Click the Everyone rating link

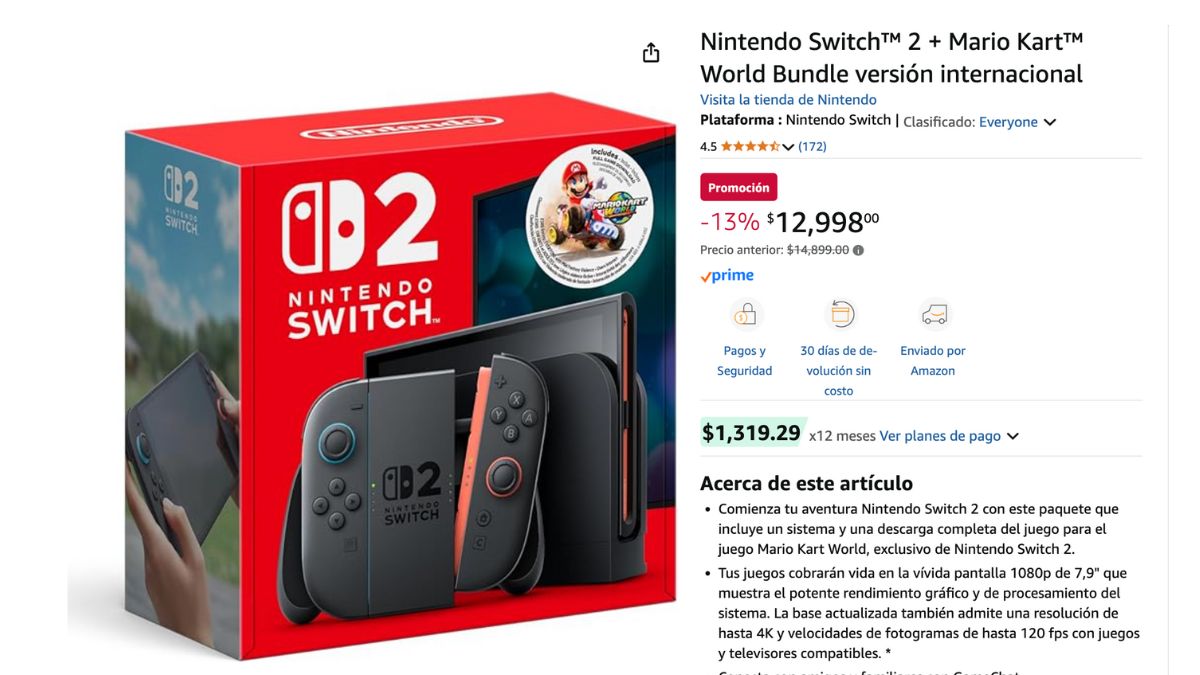(1008, 122)
